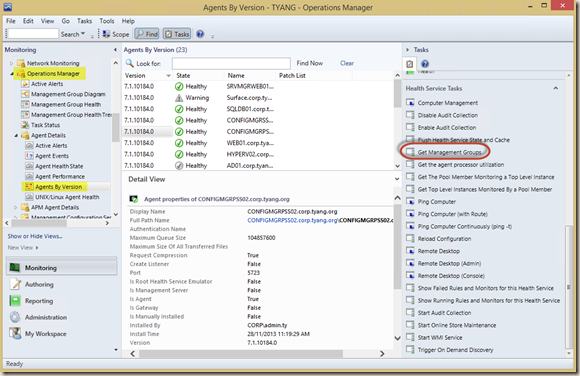Toggle the Tasks toolbar button
580x376 pixels.
tap(177, 34)
